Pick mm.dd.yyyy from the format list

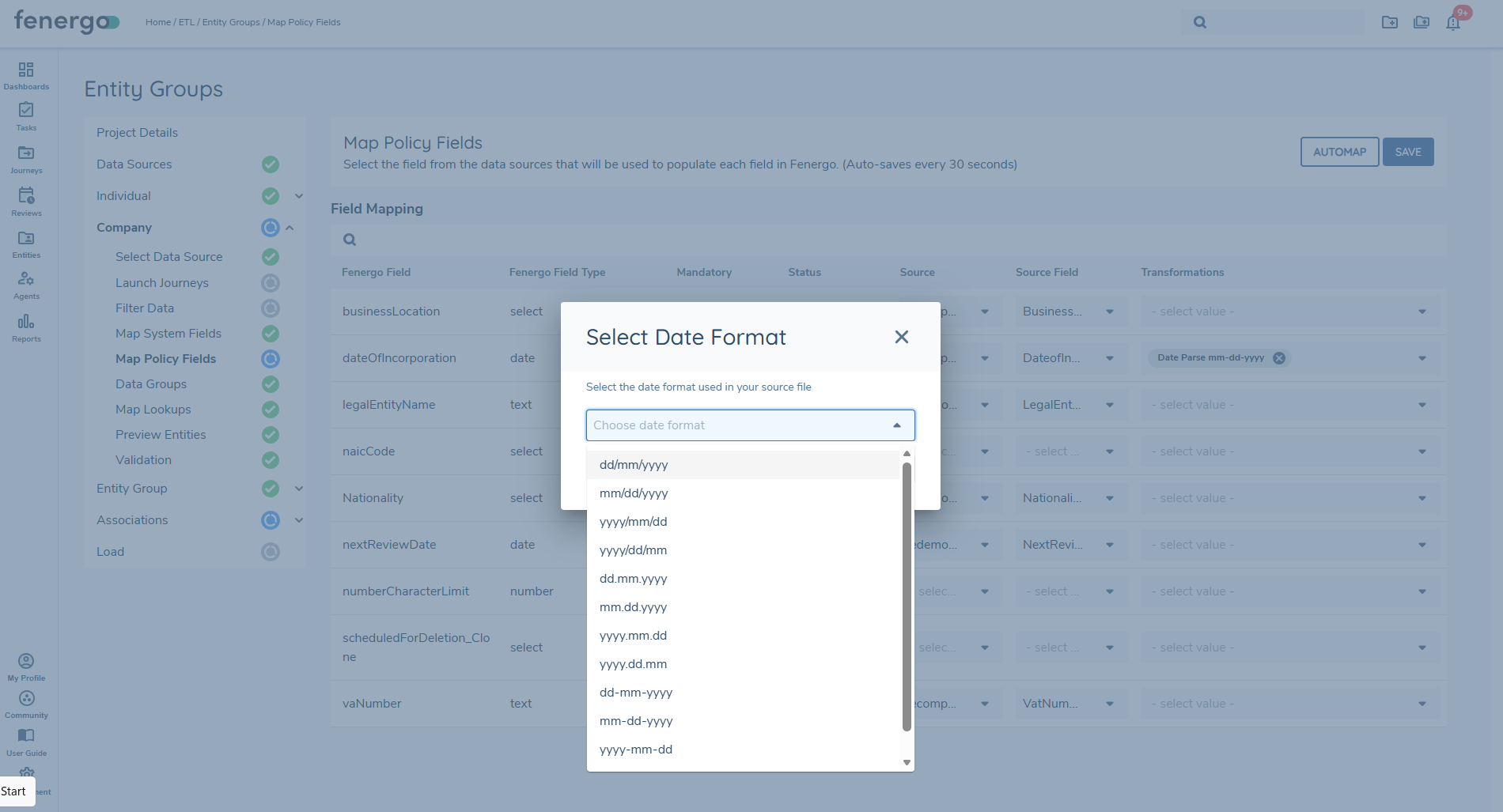(x=633, y=607)
